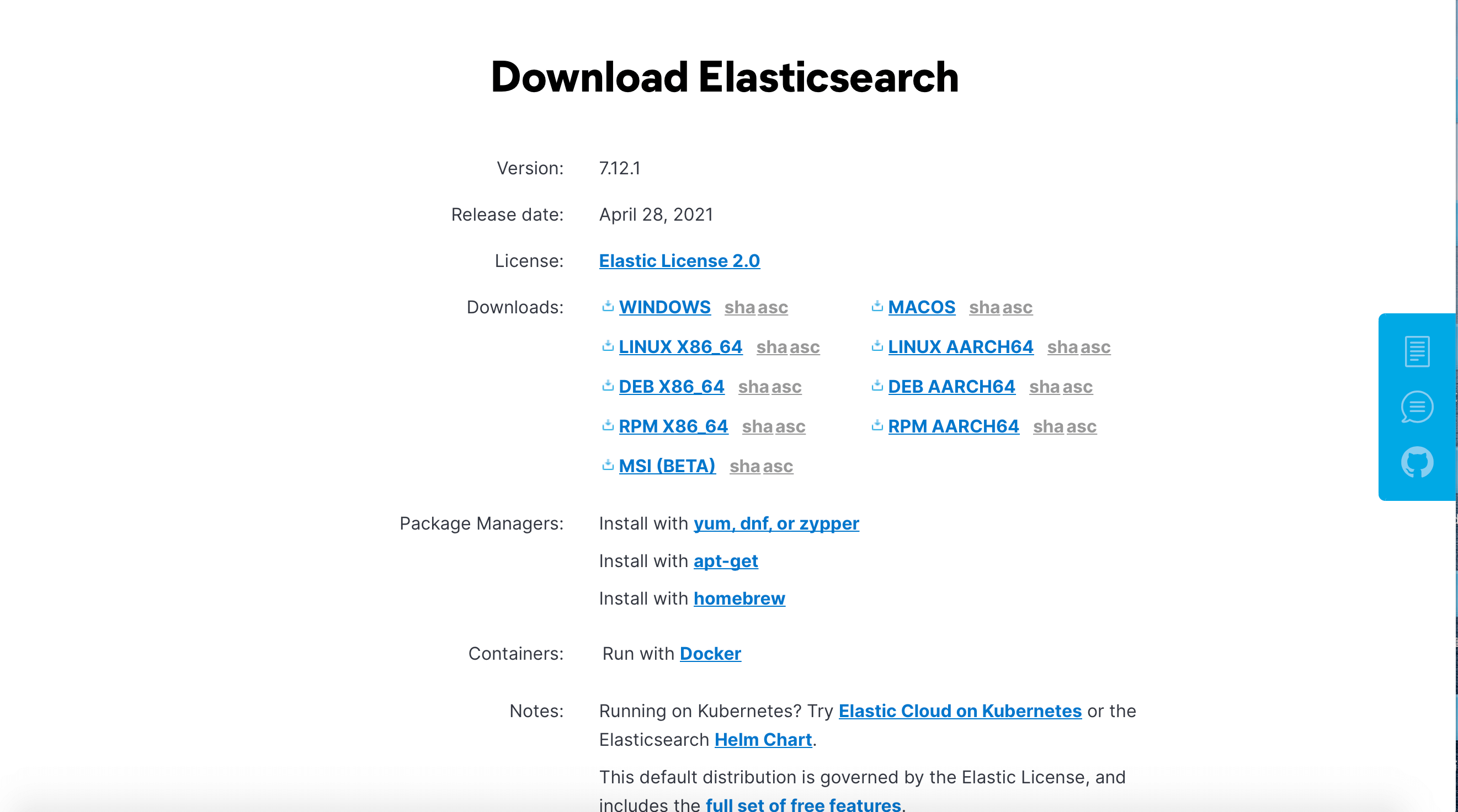Click the Download Elasticsearch heading
The width and height of the screenshot is (1458, 812).
click(x=725, y=76)
